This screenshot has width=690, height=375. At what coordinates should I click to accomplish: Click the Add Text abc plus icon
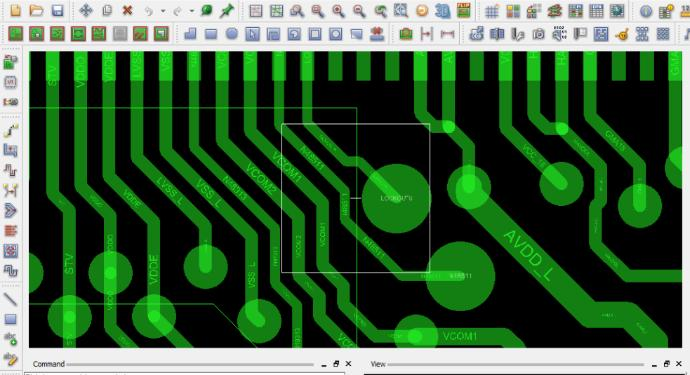point(11,339)
